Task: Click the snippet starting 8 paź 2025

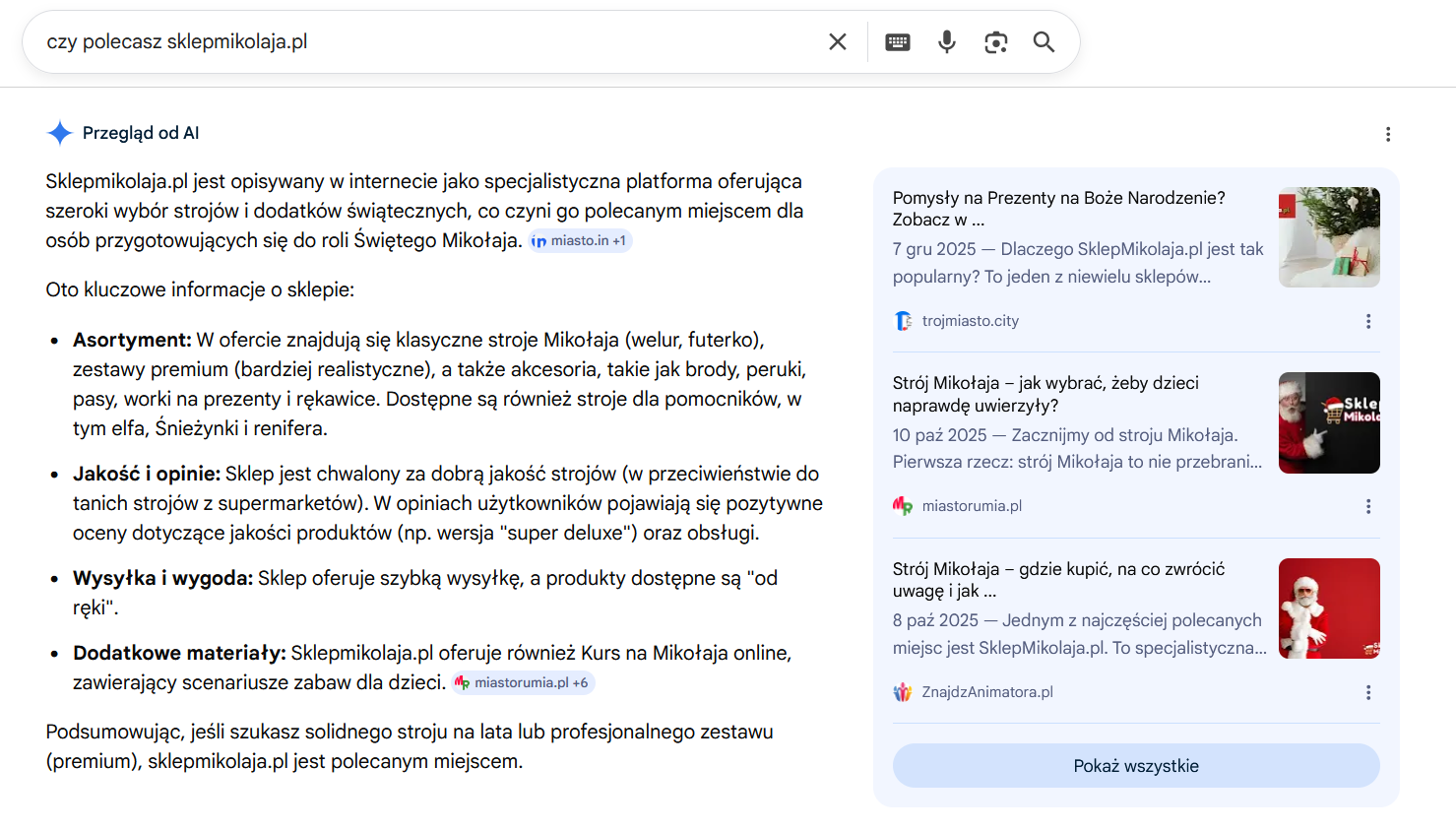Action: click(1080, 634)
